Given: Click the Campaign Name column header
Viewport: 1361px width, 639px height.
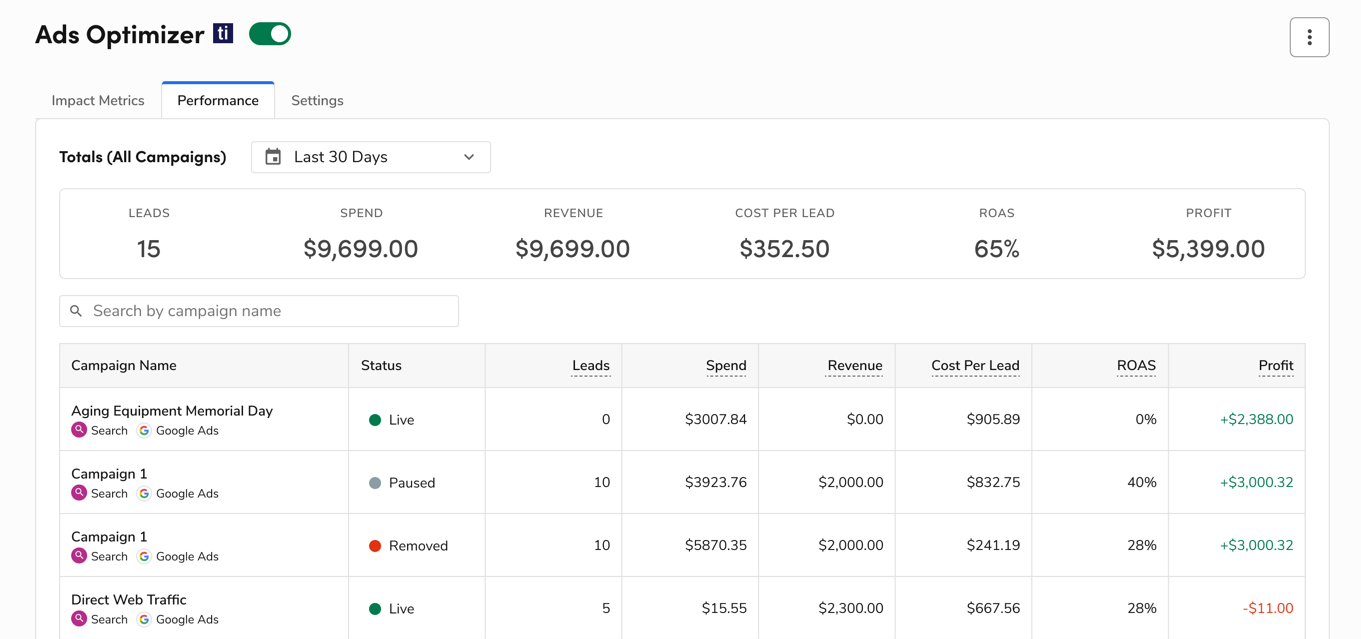Looking at the screenshot, I should (x=124, y=366).
